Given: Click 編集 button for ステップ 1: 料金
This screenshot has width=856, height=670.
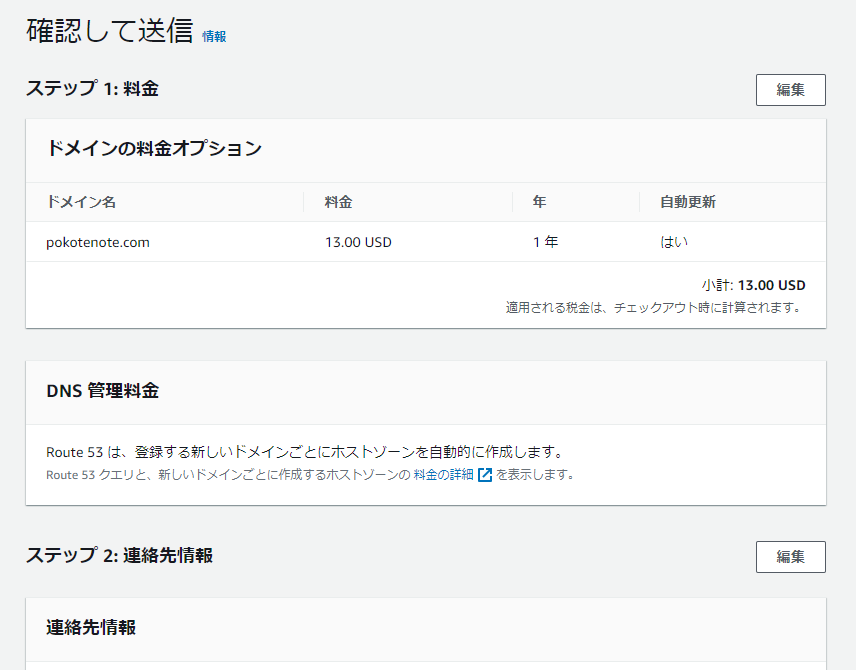Looking at the screenshot, I should (790, 90).
